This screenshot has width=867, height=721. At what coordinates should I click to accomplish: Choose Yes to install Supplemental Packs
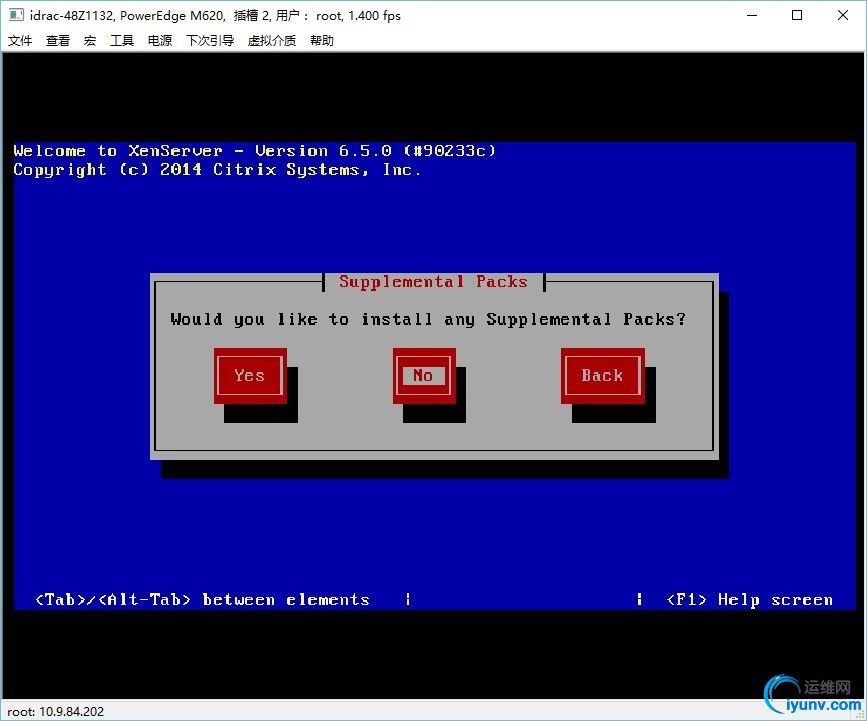pyautogui.click(x=250, y=375)
